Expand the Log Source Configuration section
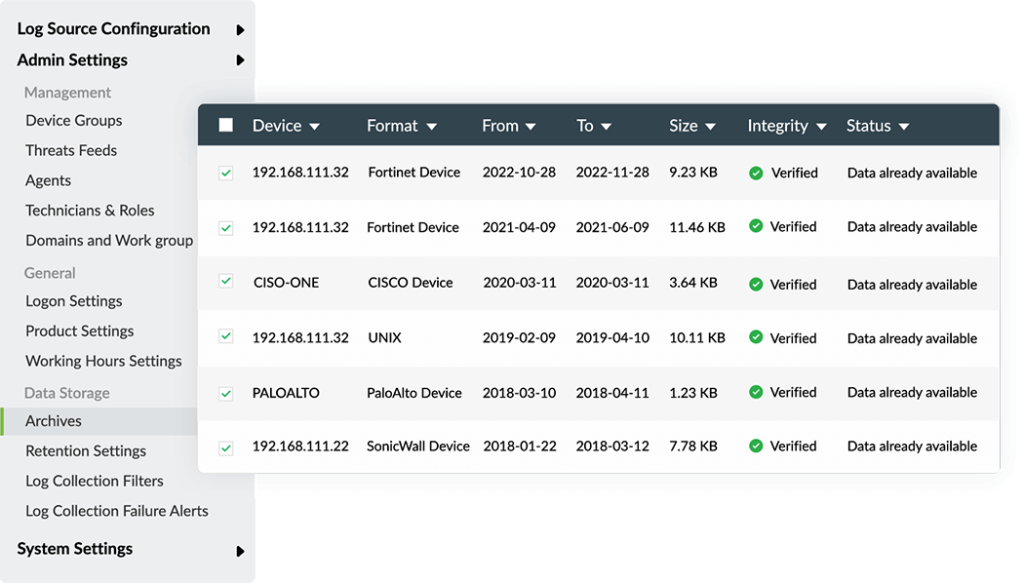 [240, 30]
